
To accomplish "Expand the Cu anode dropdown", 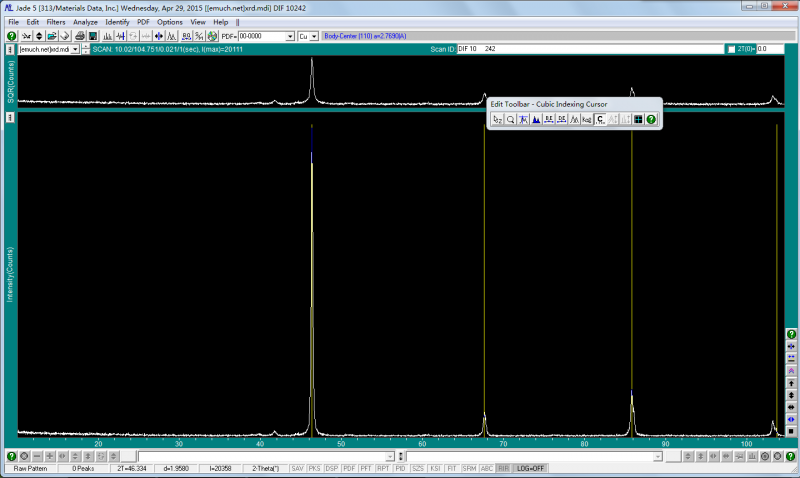I will tap(313, 36).
